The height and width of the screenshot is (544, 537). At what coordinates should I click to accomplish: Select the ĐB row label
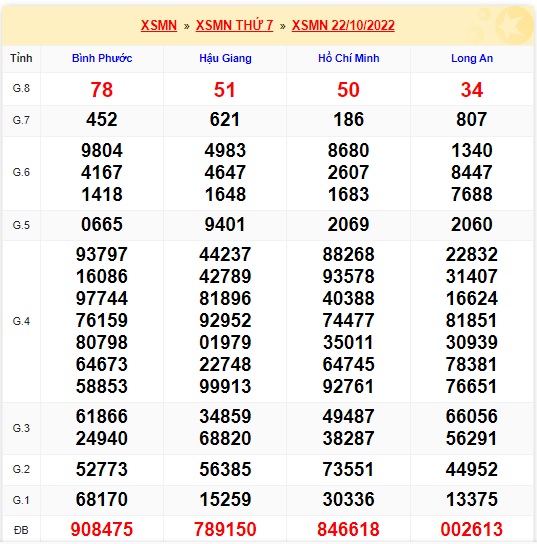coord(21,530)
